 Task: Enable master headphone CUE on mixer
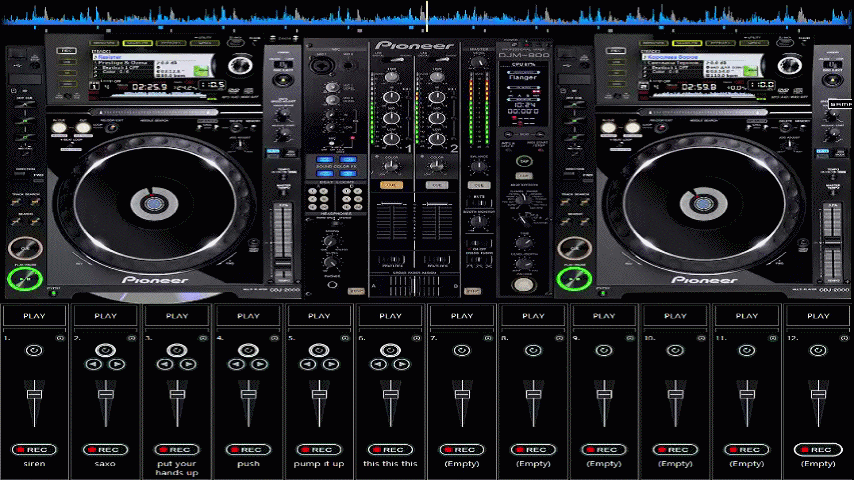tap(479, 185)
